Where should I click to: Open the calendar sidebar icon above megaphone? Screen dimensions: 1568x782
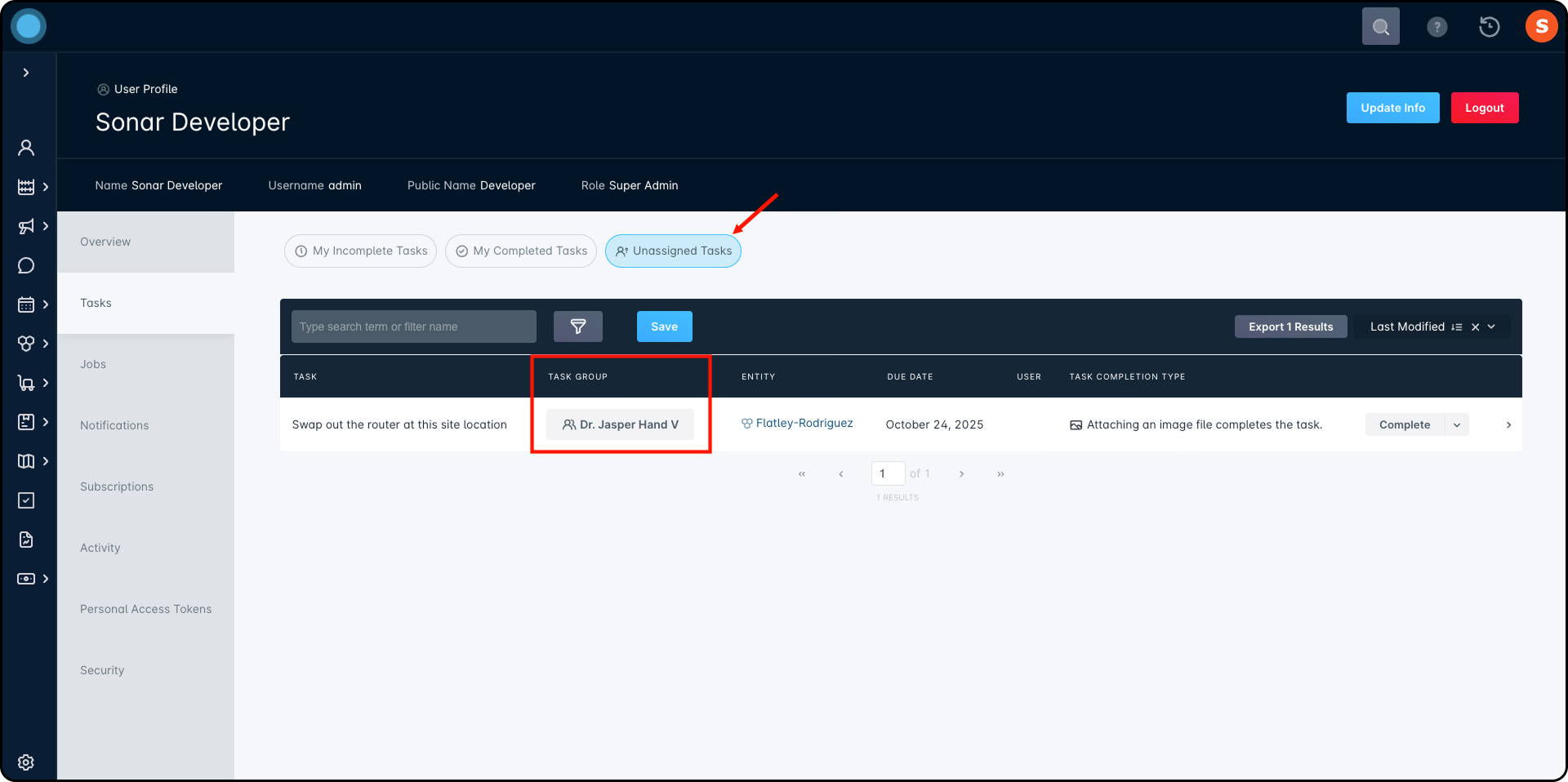[x=26, y=187]
